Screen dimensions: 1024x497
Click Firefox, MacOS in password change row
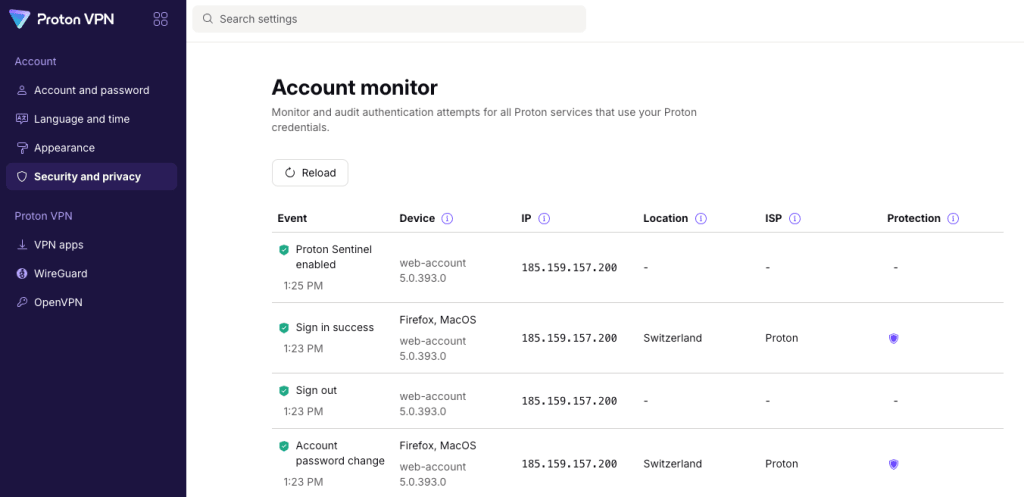point(438,445)
